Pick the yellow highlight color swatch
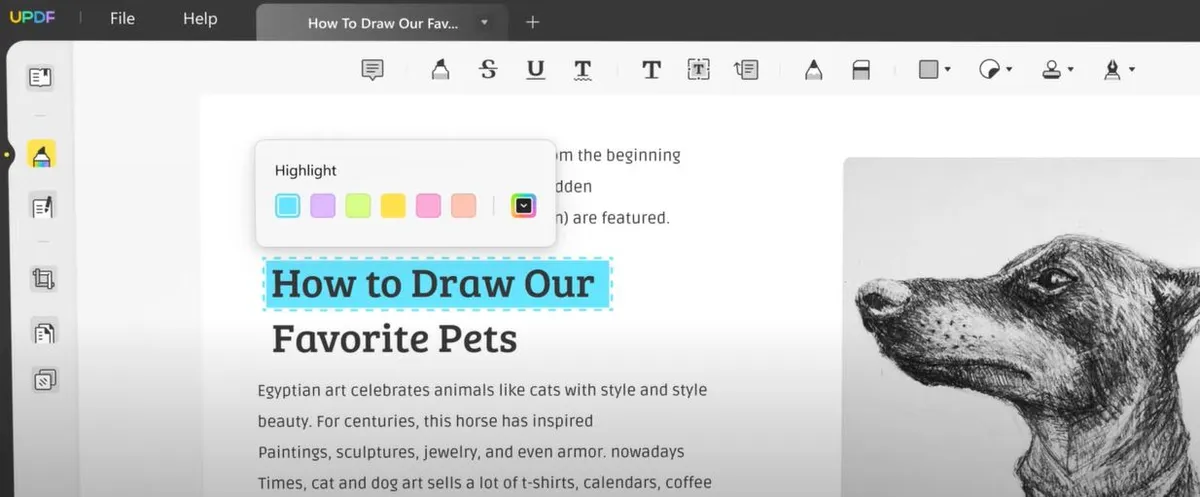This screenshot has width=1200, height=497. point(393,206)
